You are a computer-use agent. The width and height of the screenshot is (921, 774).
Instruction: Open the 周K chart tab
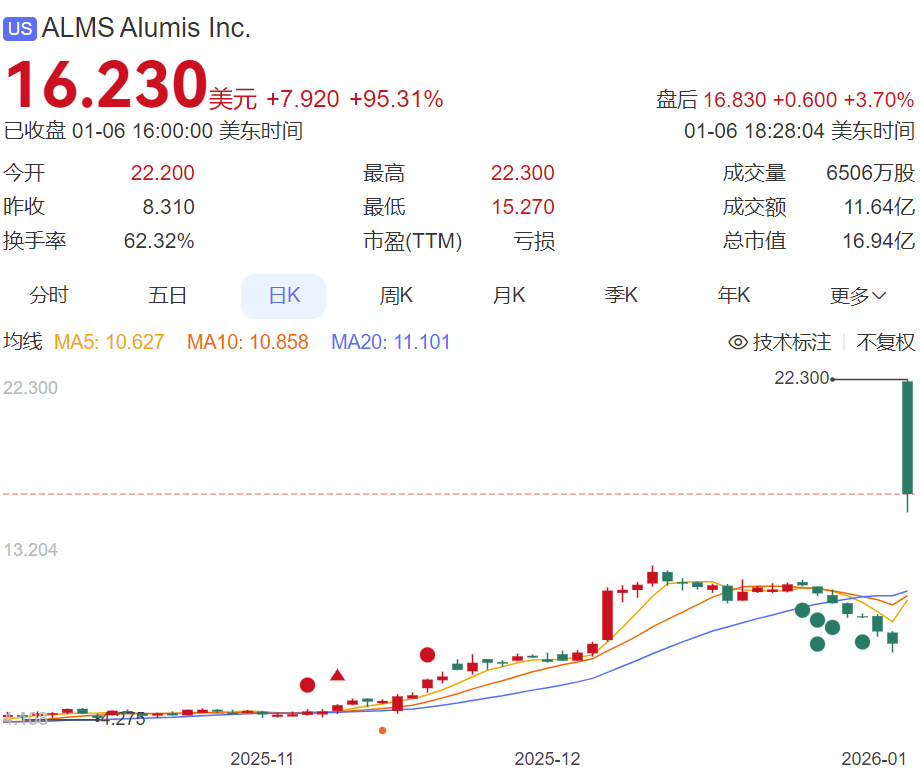pyautogui.click(x=396, y=295)
